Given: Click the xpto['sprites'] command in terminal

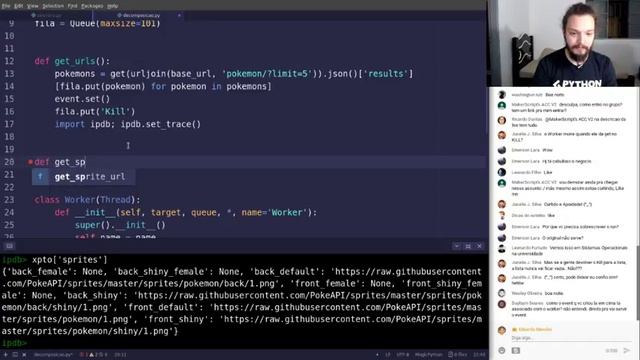Looking at the screenshot, I should [70, 260].
